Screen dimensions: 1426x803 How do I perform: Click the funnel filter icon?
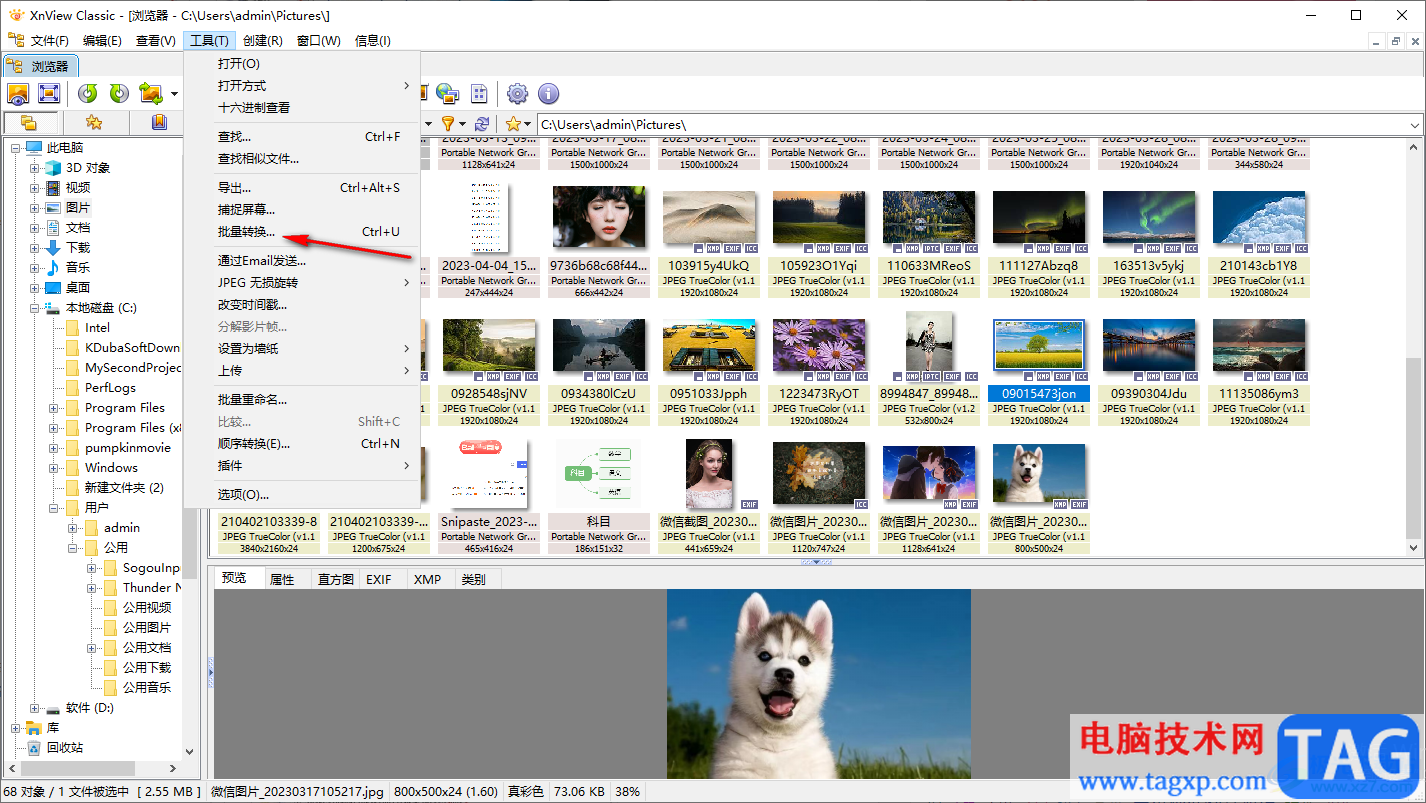pyautogui.click(x=448, y=124)
